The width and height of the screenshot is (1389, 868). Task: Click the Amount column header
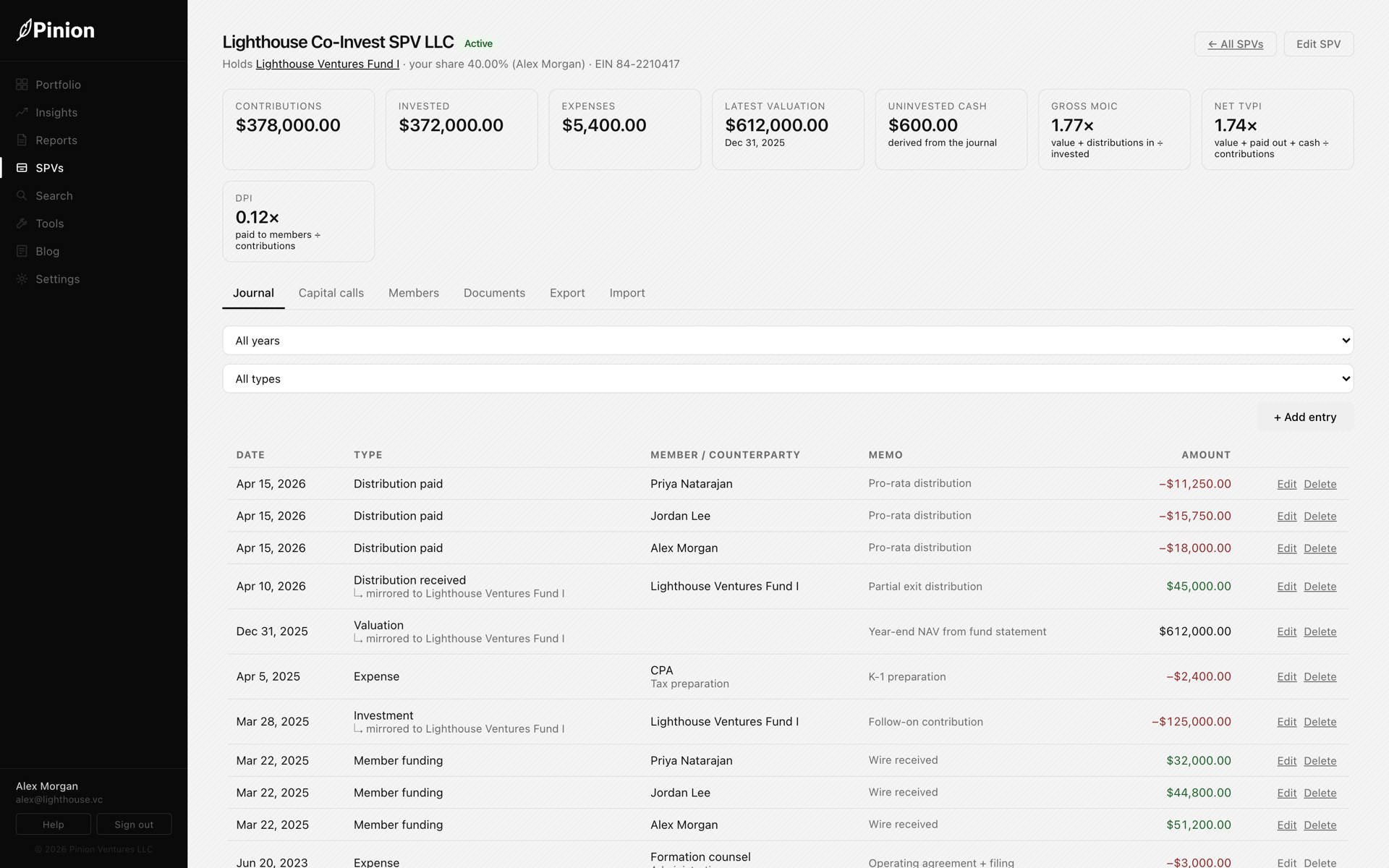click(1206, 455)
